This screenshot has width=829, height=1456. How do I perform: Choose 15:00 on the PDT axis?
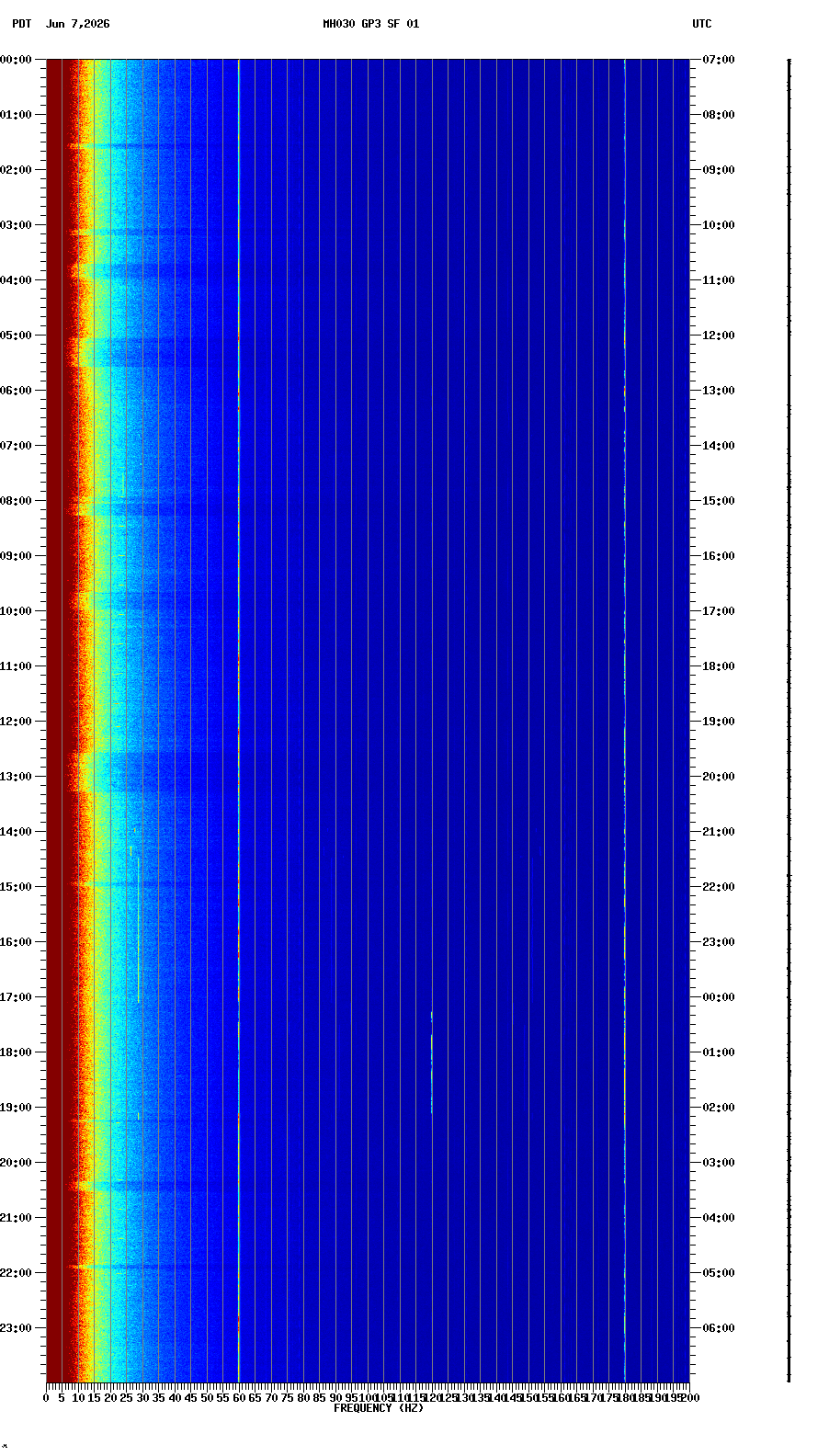point(16,887)
